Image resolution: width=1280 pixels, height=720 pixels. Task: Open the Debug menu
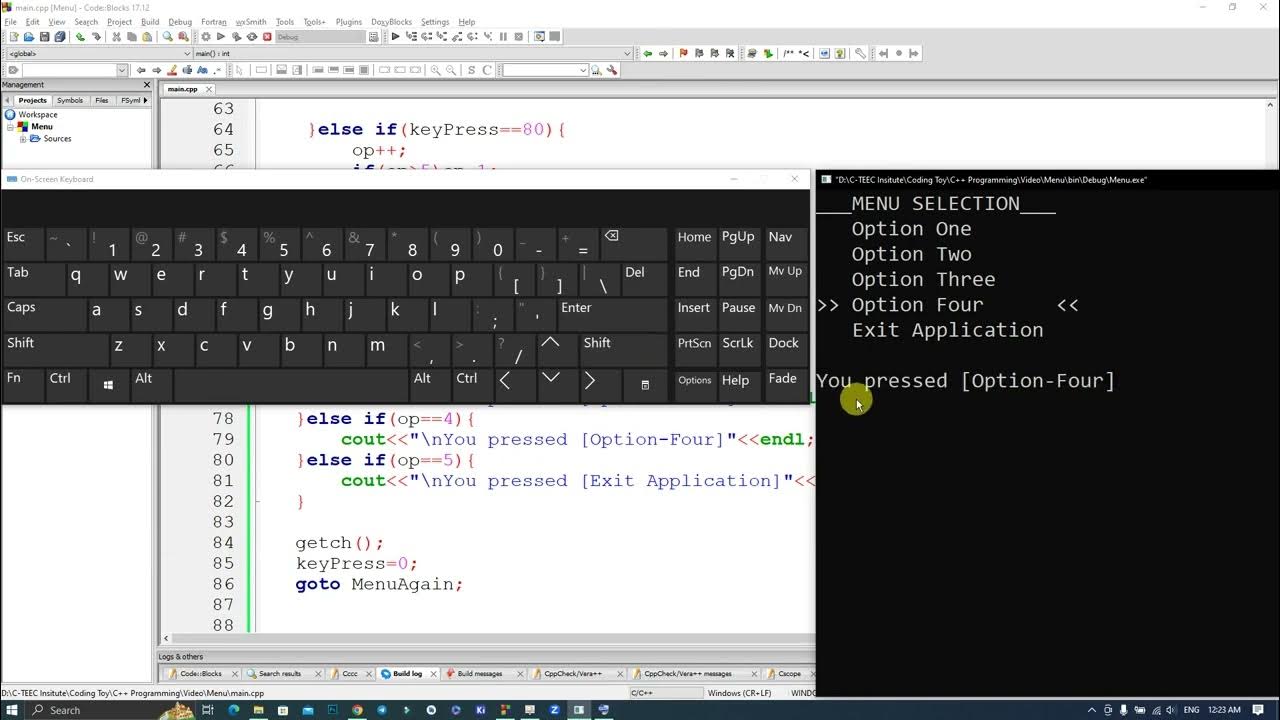(180, 21)
